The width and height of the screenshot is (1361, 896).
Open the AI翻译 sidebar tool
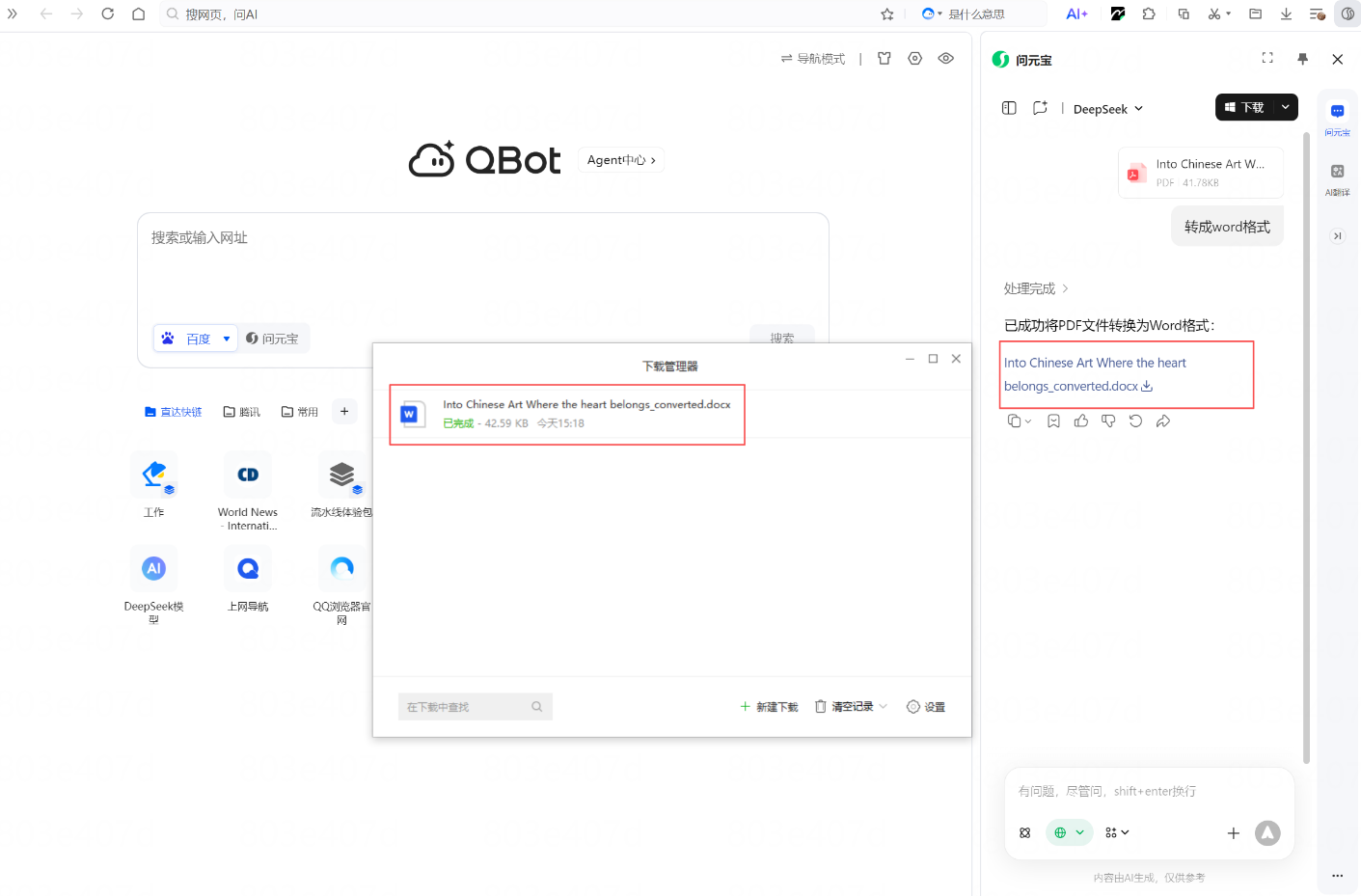tap(1337, 178)
